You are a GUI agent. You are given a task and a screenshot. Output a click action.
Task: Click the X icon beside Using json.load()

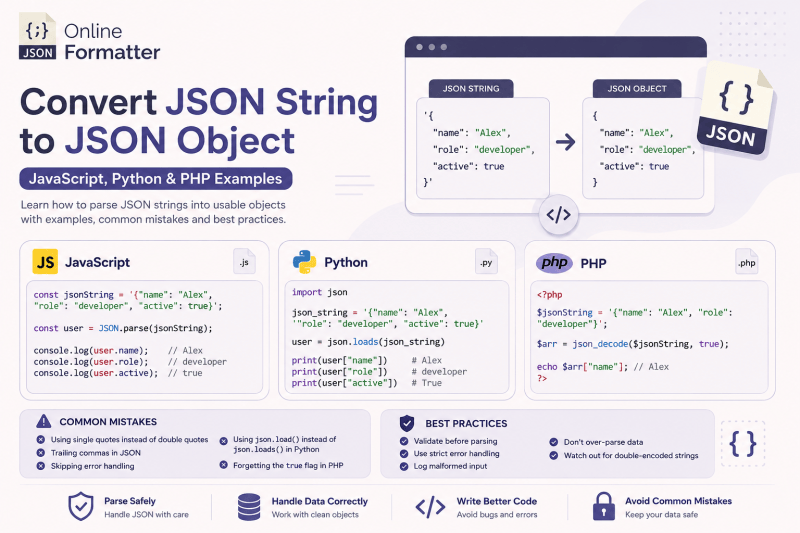point(223,441)
